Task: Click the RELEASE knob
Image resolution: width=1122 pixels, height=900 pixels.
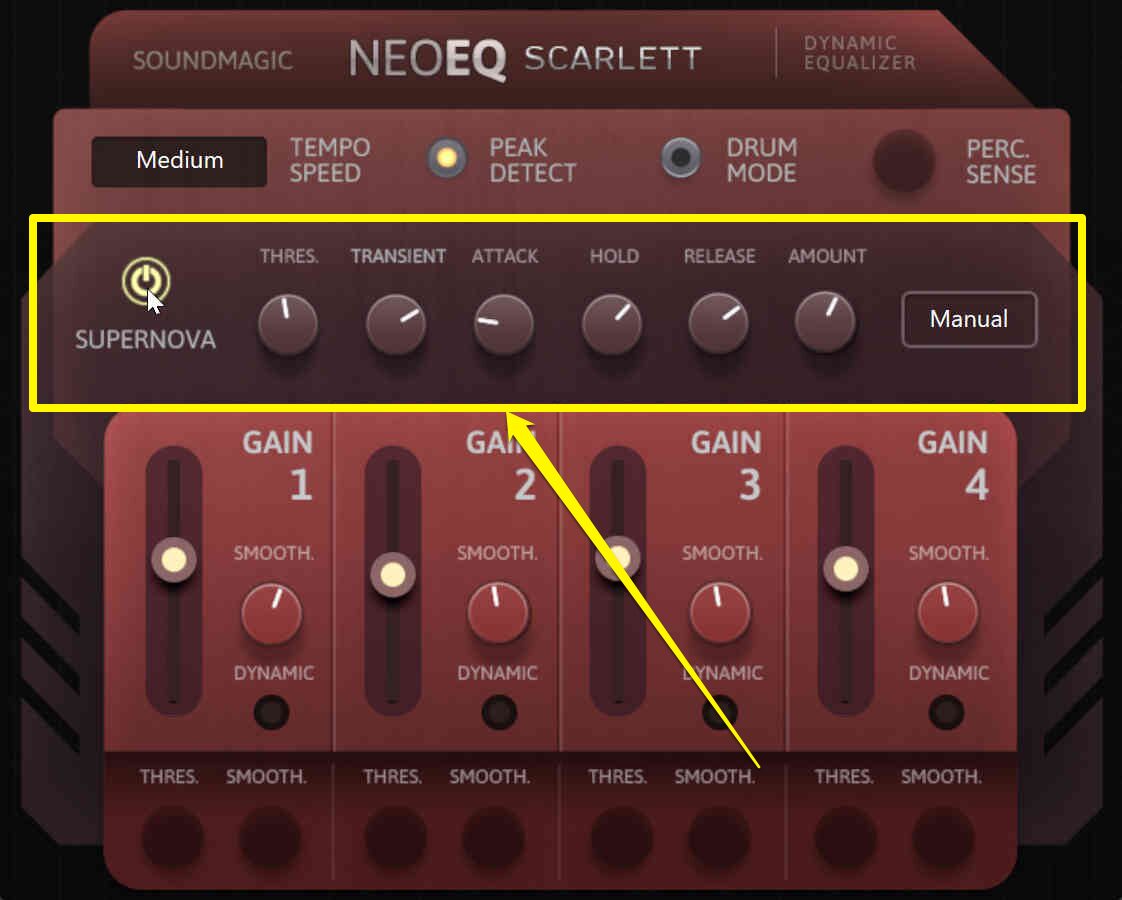Action: pos(718,323)
